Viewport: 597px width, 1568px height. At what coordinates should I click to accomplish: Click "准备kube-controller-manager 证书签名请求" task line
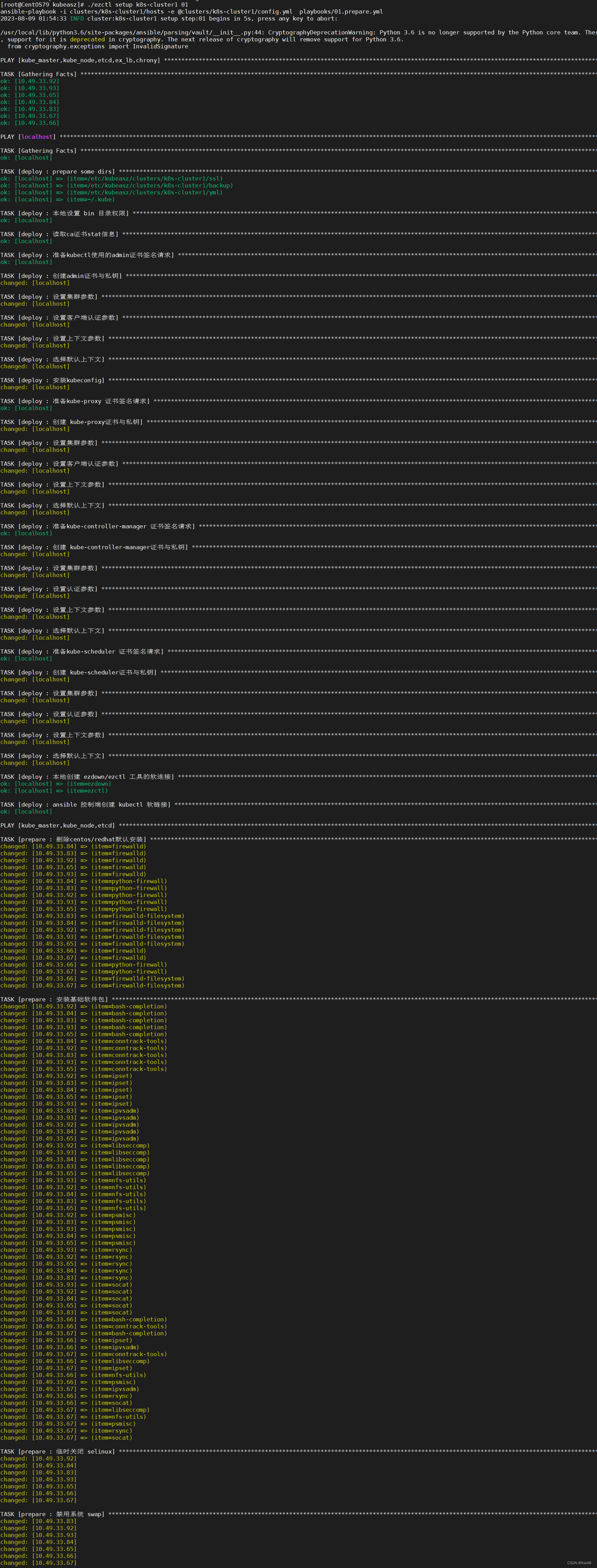98,527
